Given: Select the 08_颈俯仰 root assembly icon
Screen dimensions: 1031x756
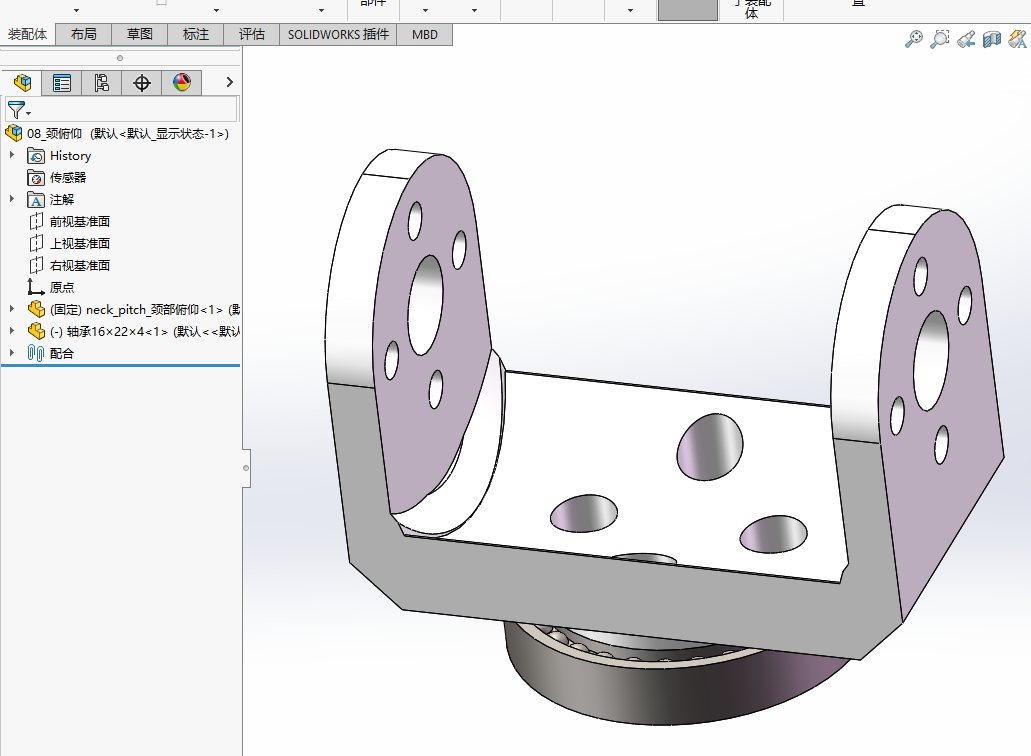Looking at the screenshot, I should pos(13,133).
